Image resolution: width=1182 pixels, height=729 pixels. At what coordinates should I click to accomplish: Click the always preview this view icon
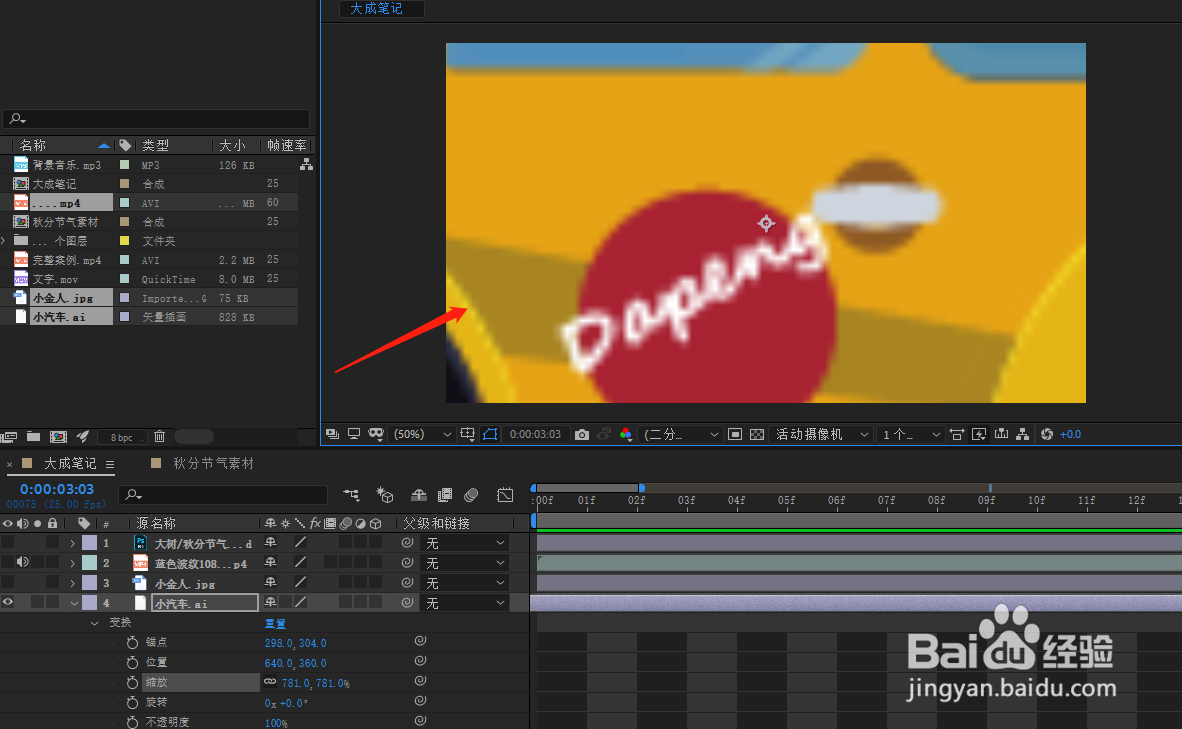[x=332, y=434]
